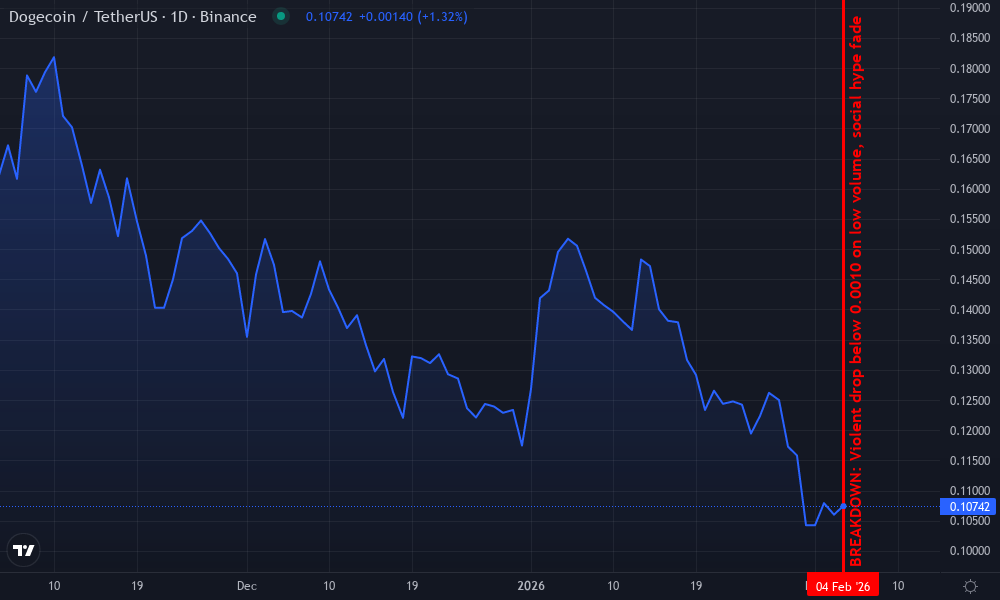Click the right price scale axis

click(x=966, y=300)
